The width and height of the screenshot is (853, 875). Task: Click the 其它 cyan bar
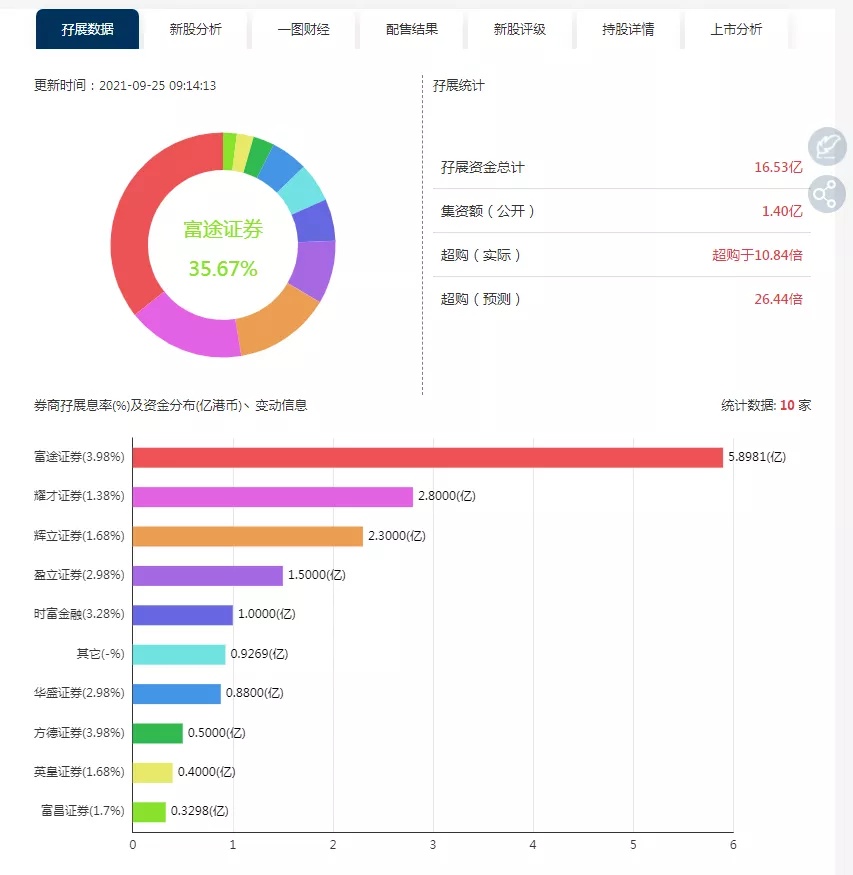[x=179, y=654]
